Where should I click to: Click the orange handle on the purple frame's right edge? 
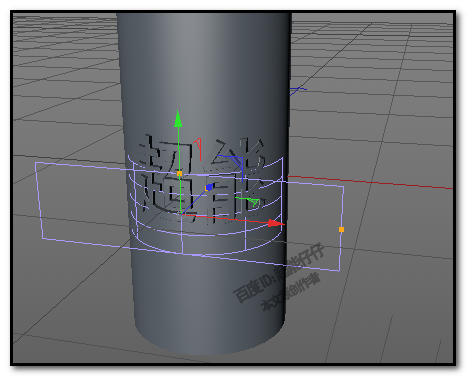click(x=341, y=229)
